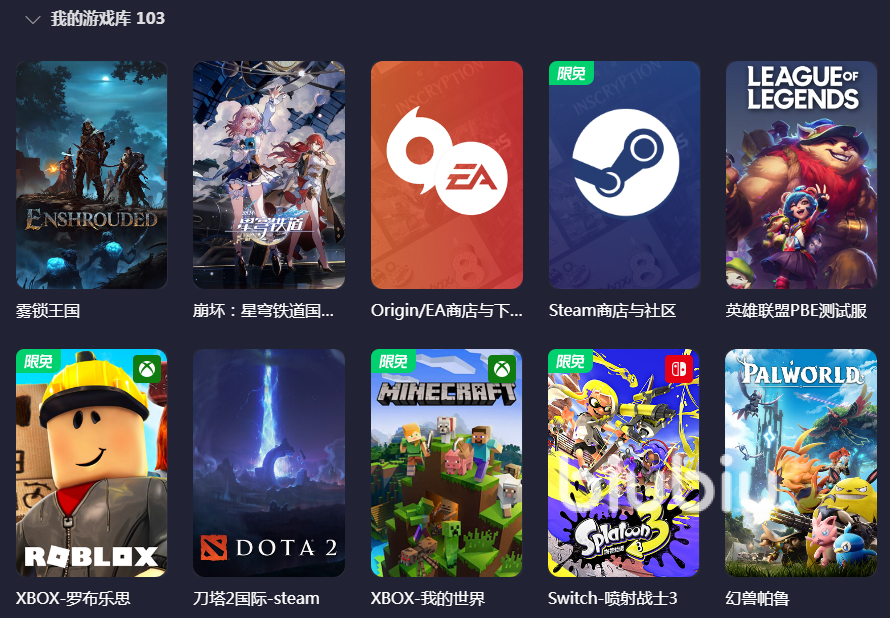The height and width of the screenshot is (618, 890).
Task: Select the Origin/EA store tile
Action: click(x=447, y=175)
